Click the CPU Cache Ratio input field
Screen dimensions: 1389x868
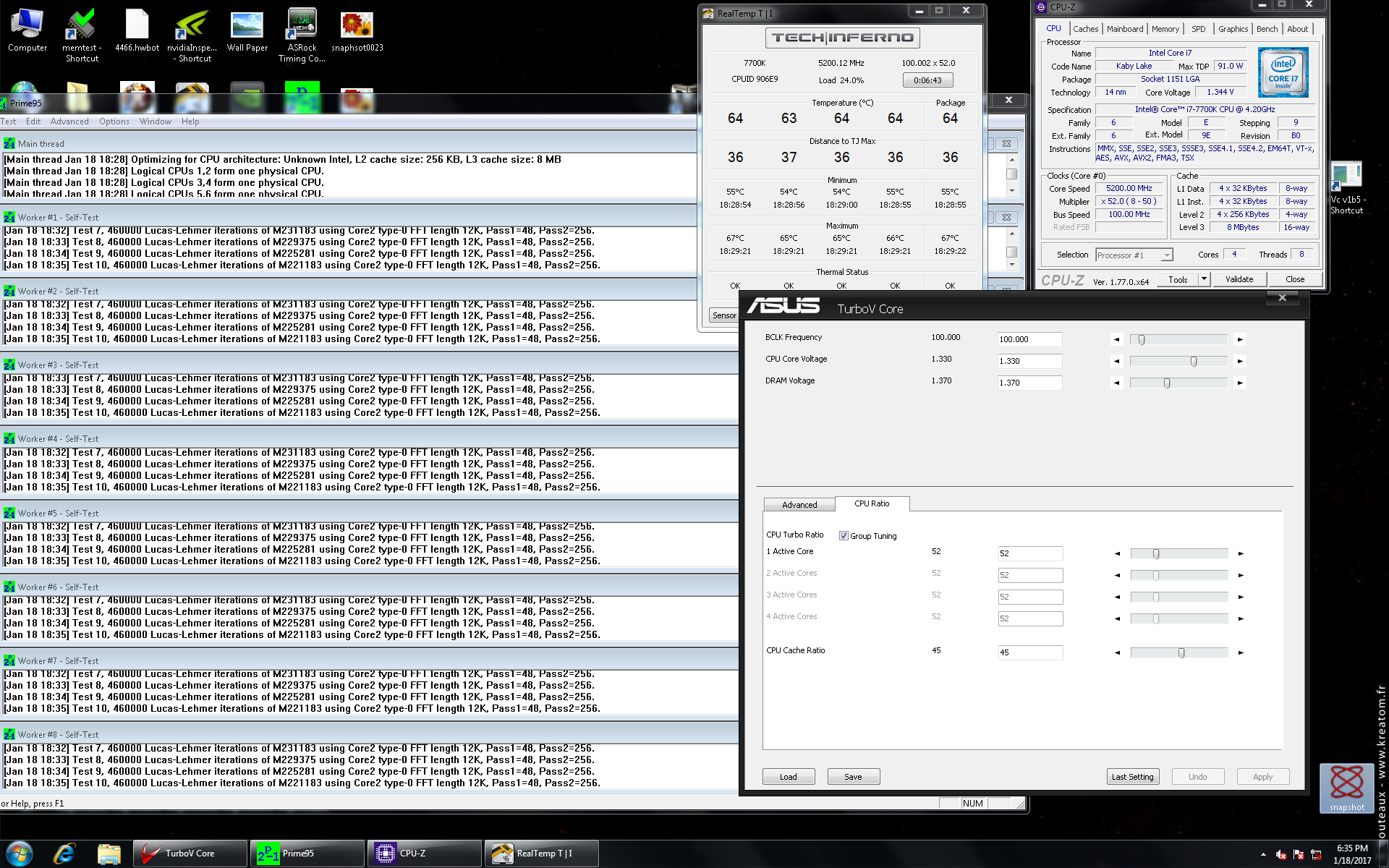1030,652
